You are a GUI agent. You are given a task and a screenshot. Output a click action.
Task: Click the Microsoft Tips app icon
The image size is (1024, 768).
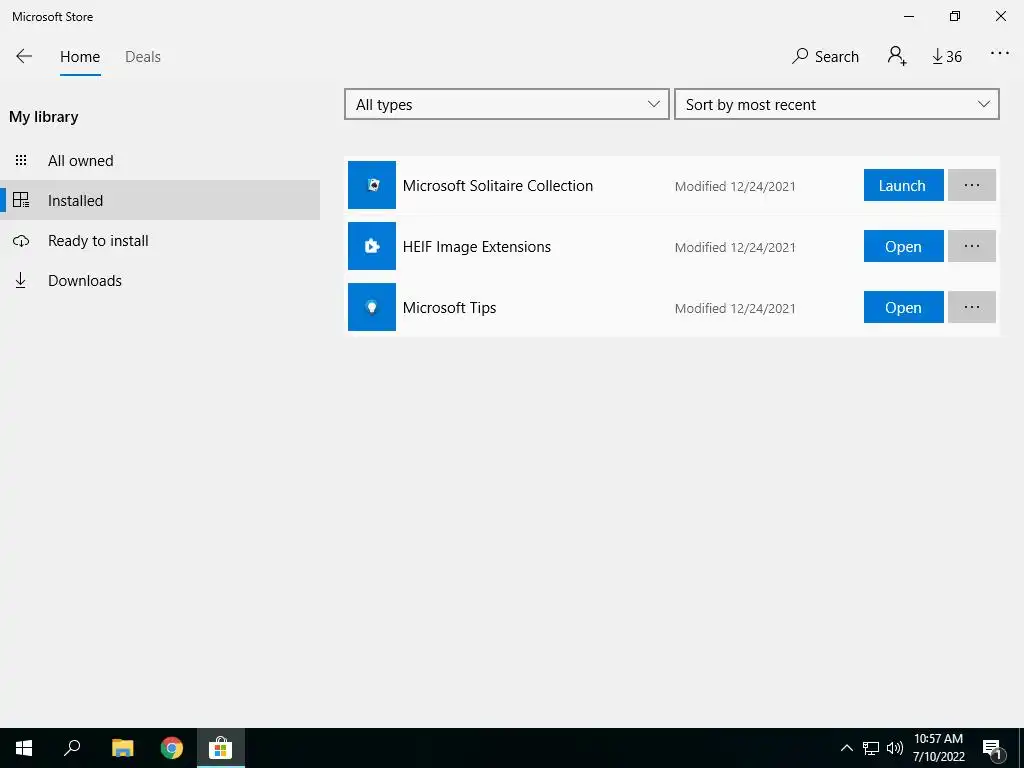372,307
